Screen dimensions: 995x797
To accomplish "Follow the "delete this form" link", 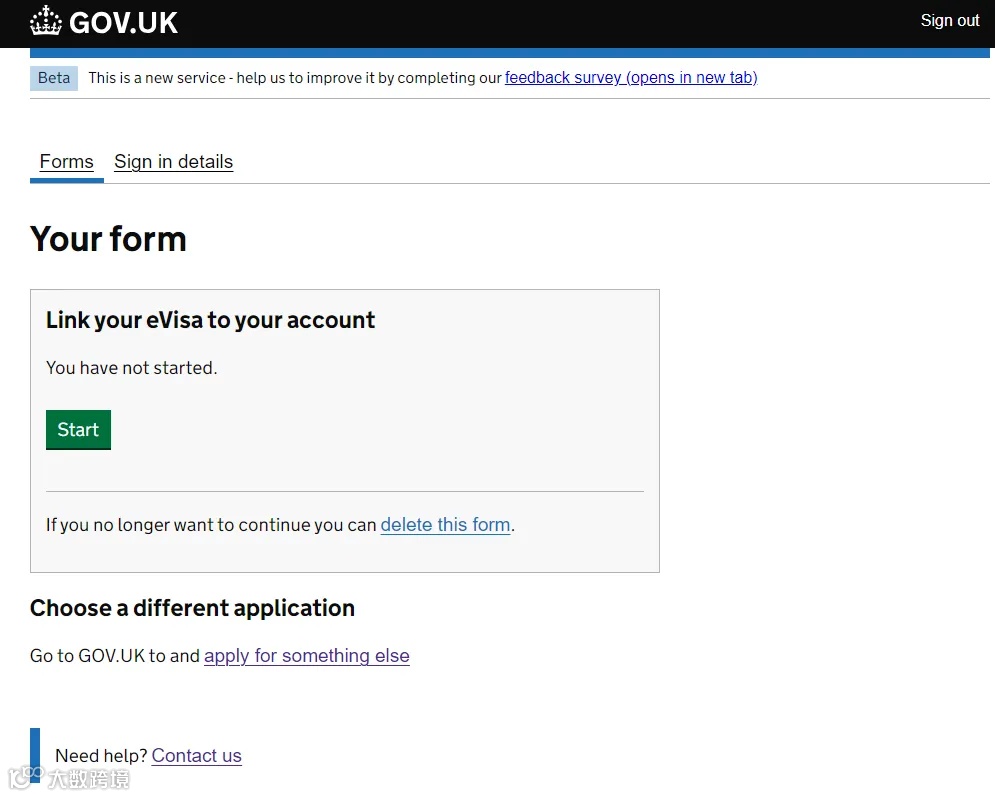I will point(445,525).
